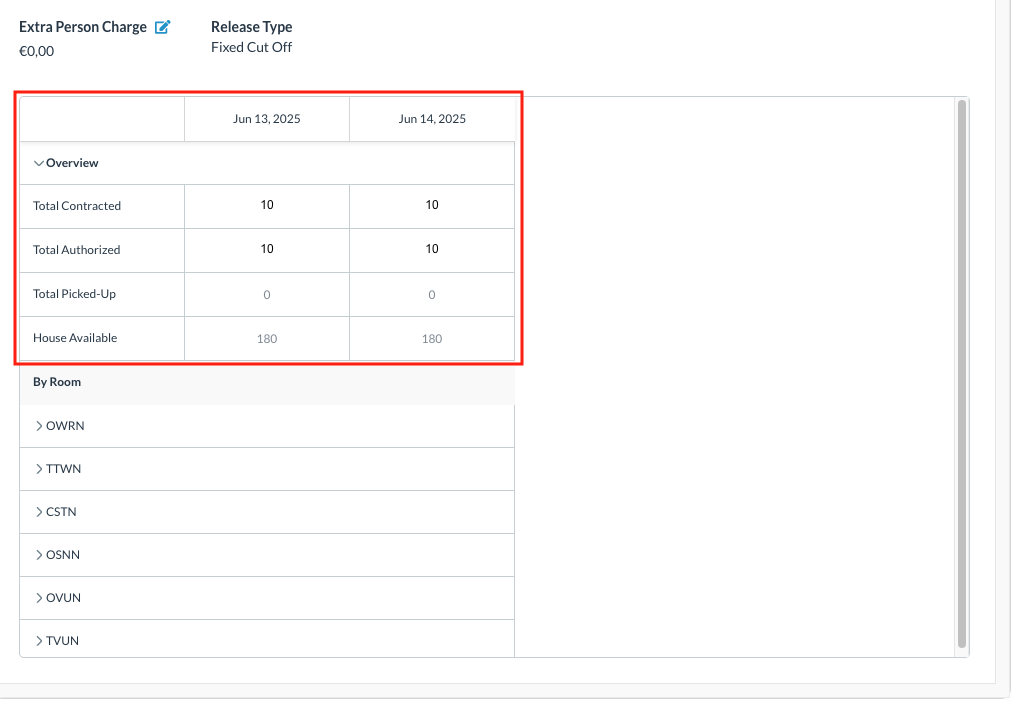Click the vertical scrollbar of the grid
The width and height of the screenshot is (1017, 705).
click(962, 374)
